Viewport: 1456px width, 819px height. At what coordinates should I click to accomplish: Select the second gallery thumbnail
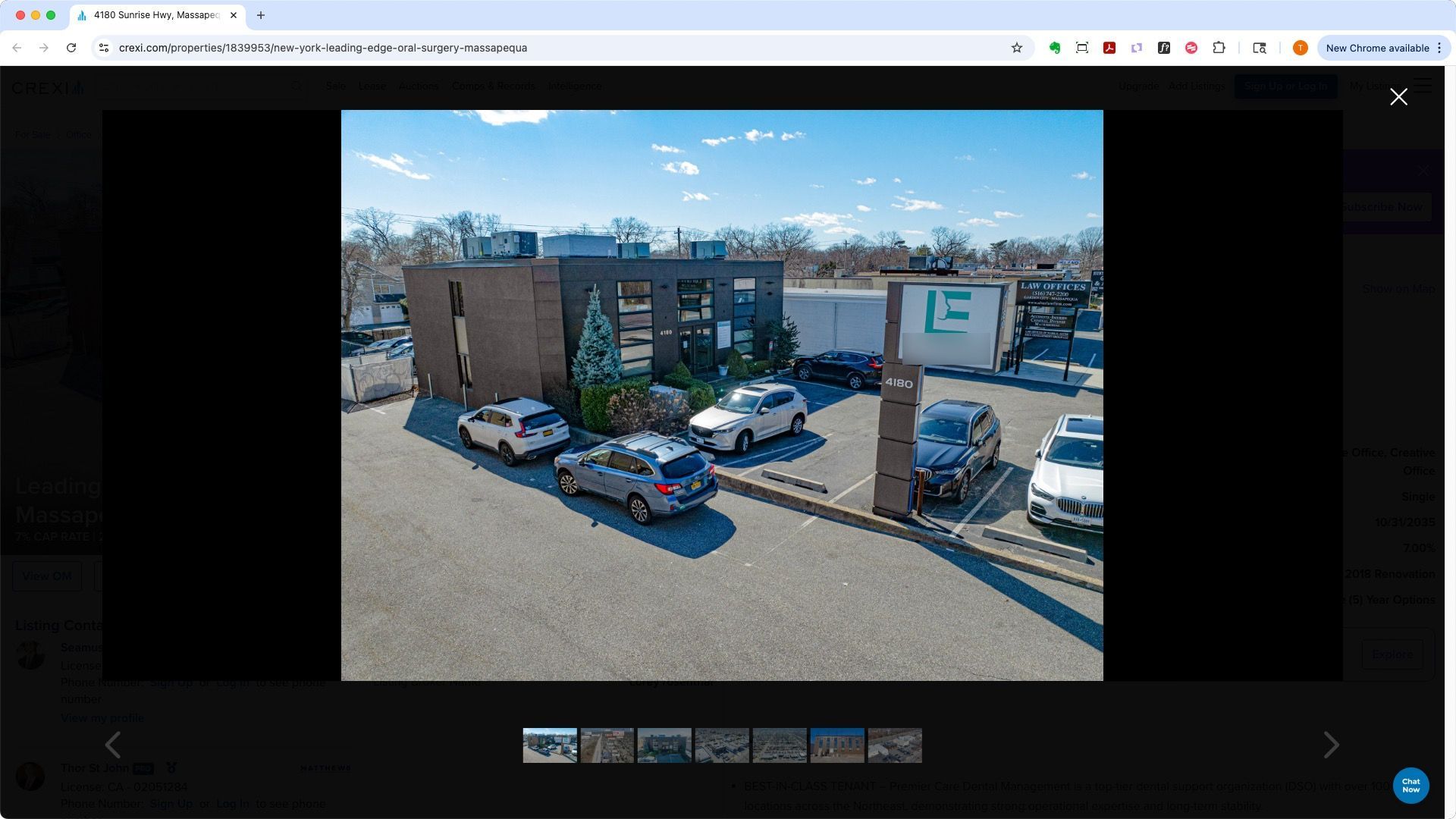tap(607, 745)
